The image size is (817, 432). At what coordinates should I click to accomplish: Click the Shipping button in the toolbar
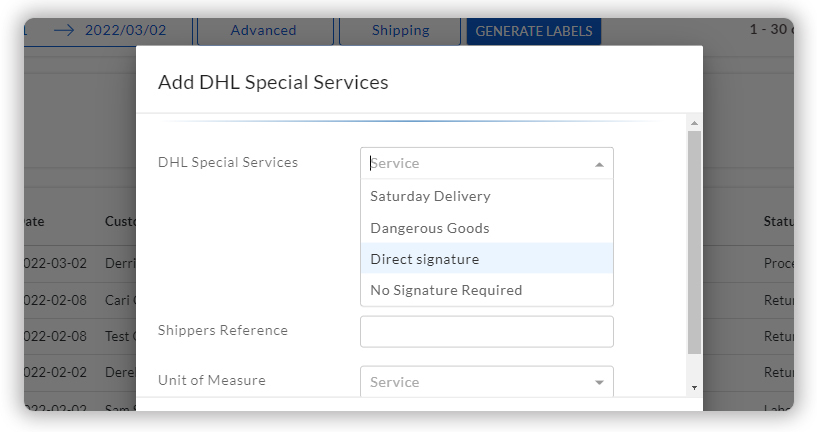tap(400, 31)
